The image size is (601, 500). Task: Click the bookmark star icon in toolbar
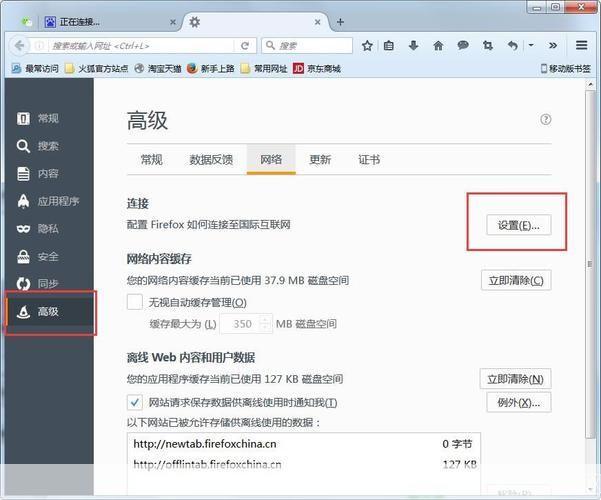368,46
